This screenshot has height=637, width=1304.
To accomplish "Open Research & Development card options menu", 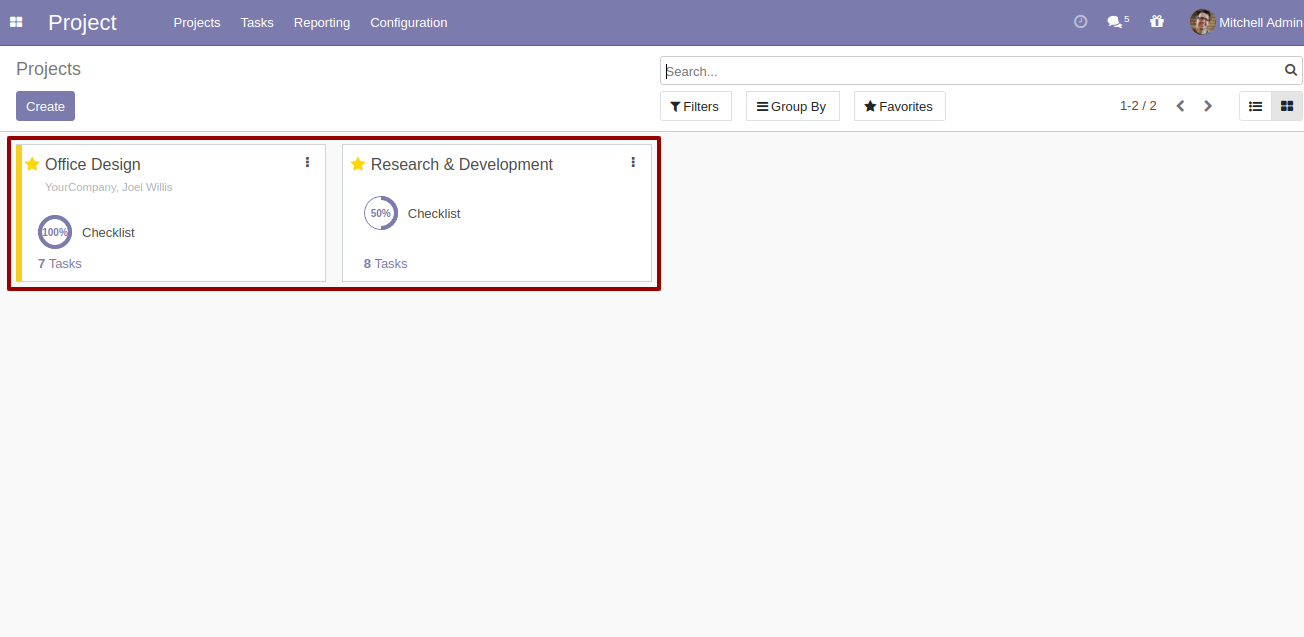I will click(633, 162).
